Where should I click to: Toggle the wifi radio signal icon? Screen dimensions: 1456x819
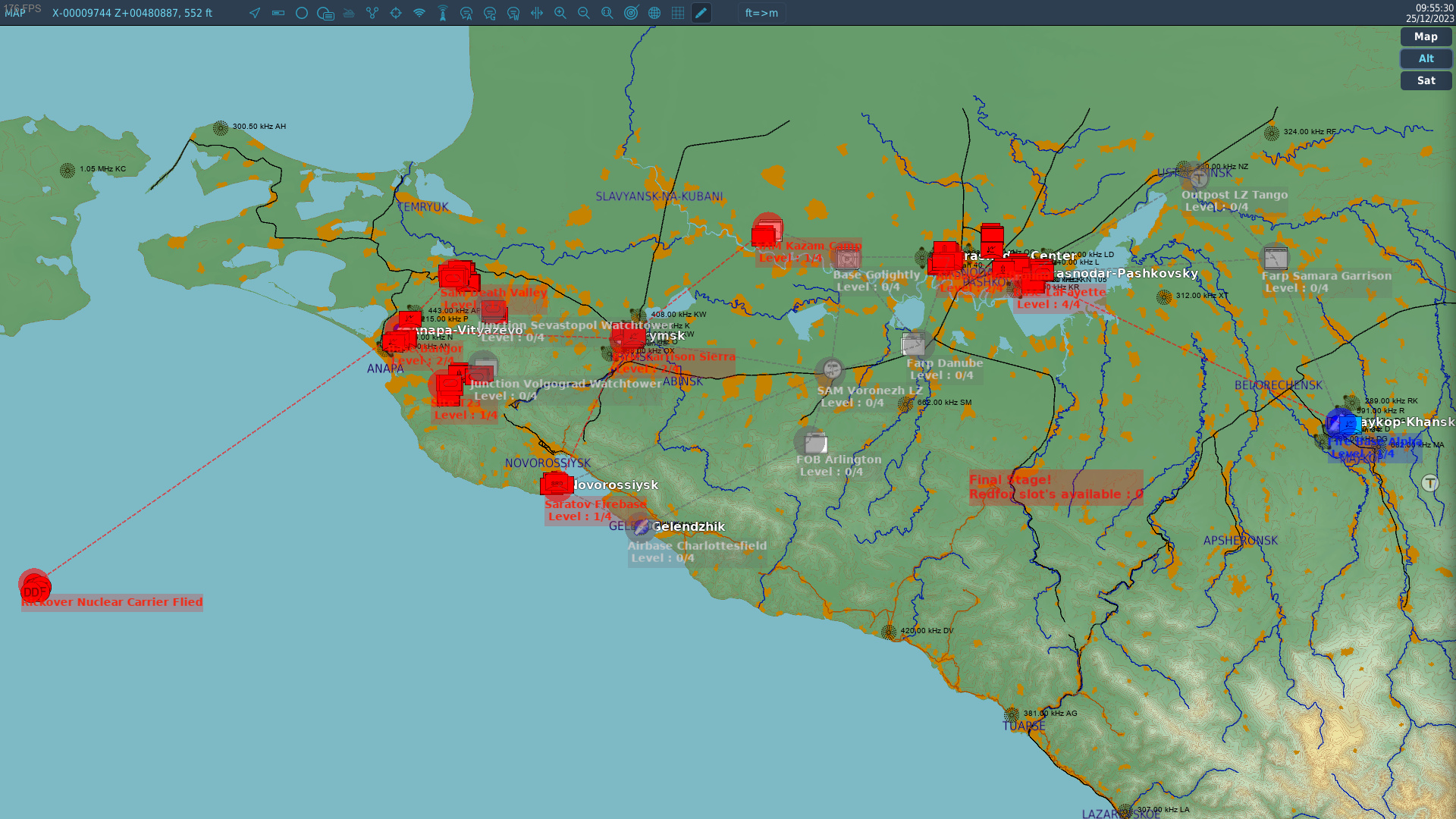[x=419, y=13]
